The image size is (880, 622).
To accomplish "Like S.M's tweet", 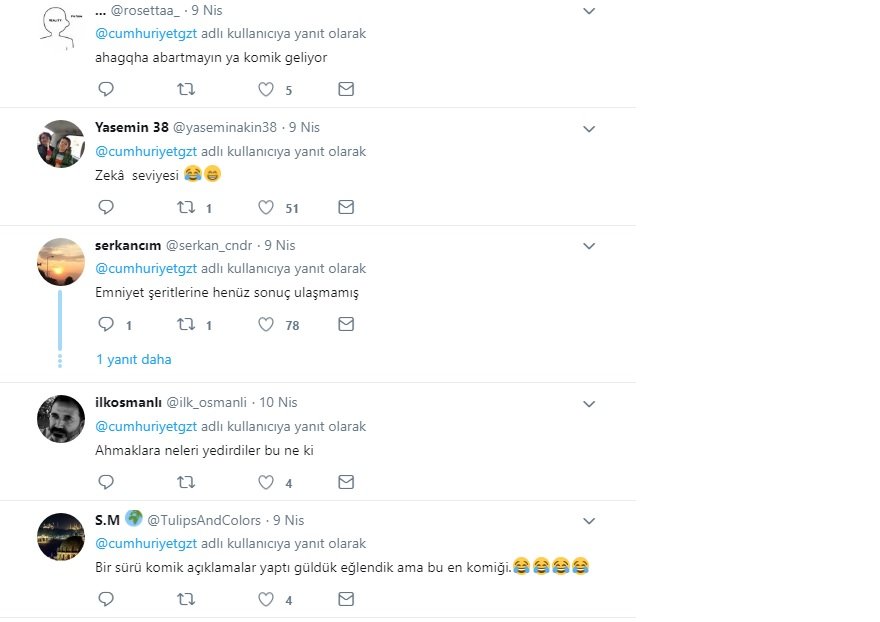I will click(x=266, y=600).
